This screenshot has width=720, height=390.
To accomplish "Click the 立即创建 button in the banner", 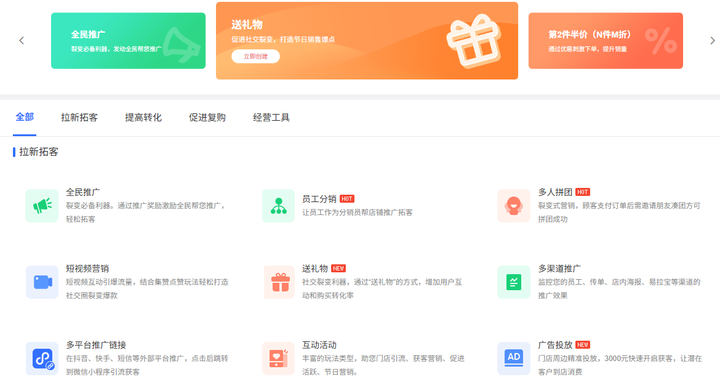I will [x=255, y=56].
